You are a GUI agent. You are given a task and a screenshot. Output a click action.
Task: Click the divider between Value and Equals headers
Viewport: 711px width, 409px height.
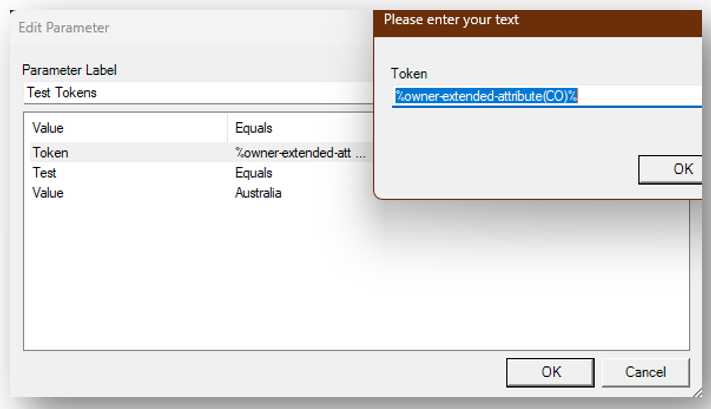pyautogui.click(x=228, y=128)
